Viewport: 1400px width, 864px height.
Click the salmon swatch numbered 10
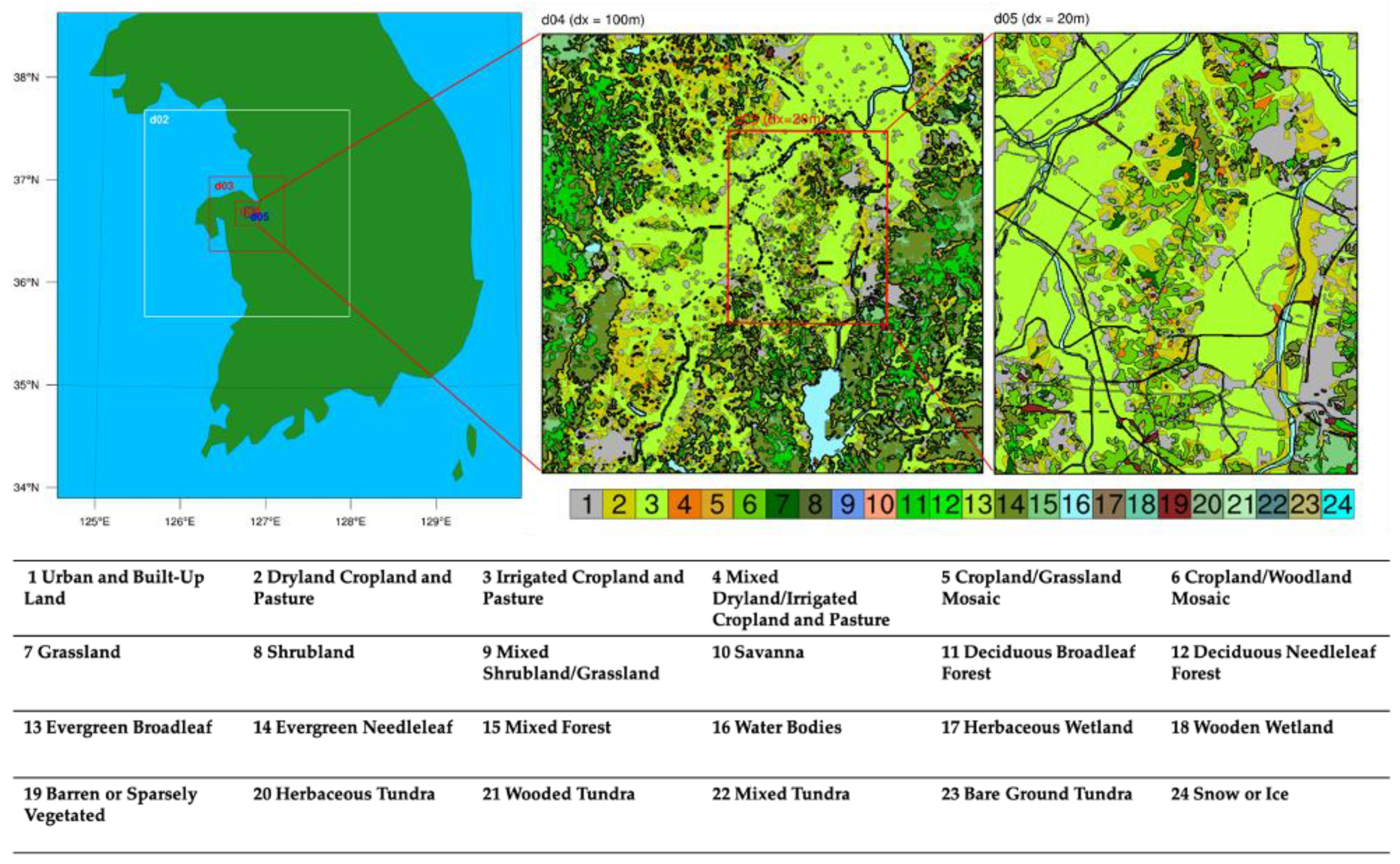coord(880,504)
